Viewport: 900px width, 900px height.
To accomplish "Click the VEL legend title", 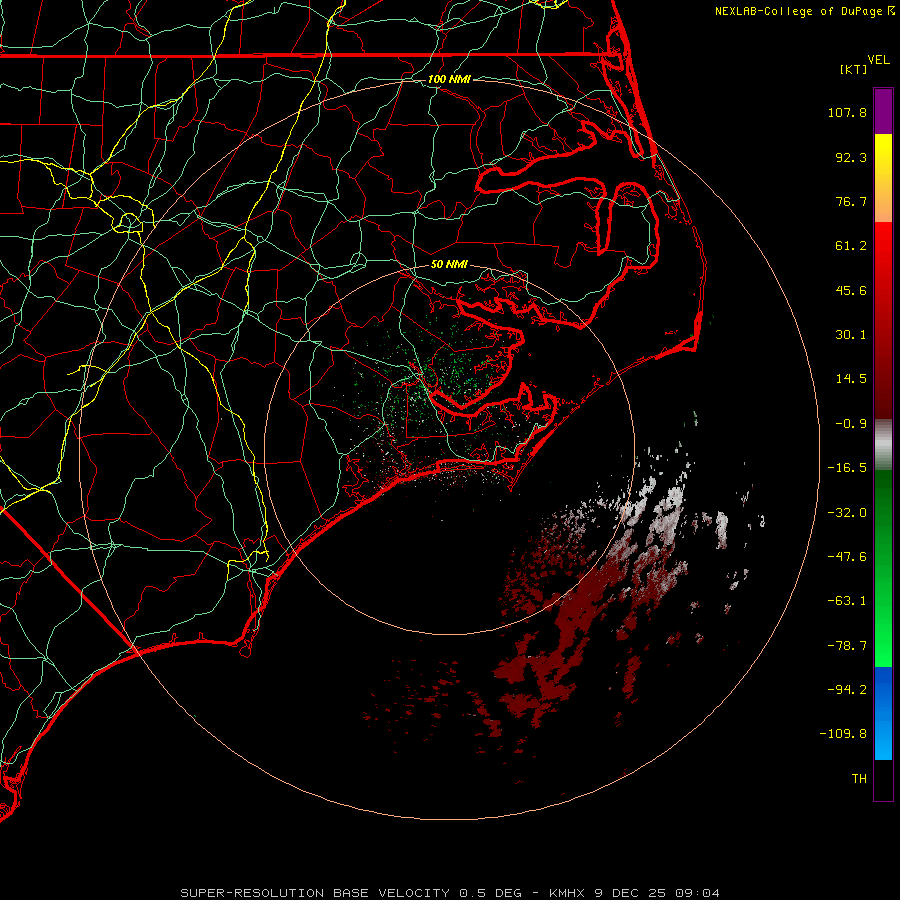I will [x=878, y=60].
